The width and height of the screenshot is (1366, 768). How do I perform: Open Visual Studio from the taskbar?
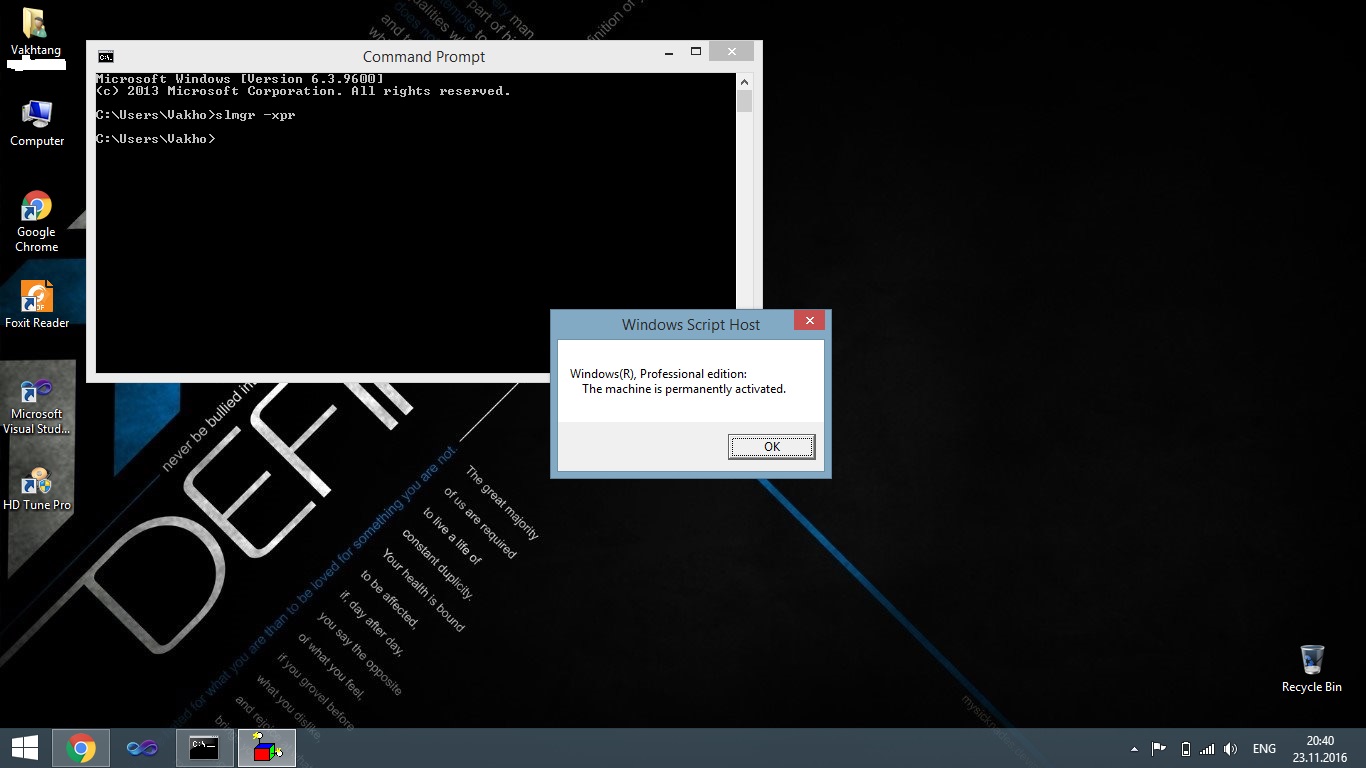tap(142, 748)
